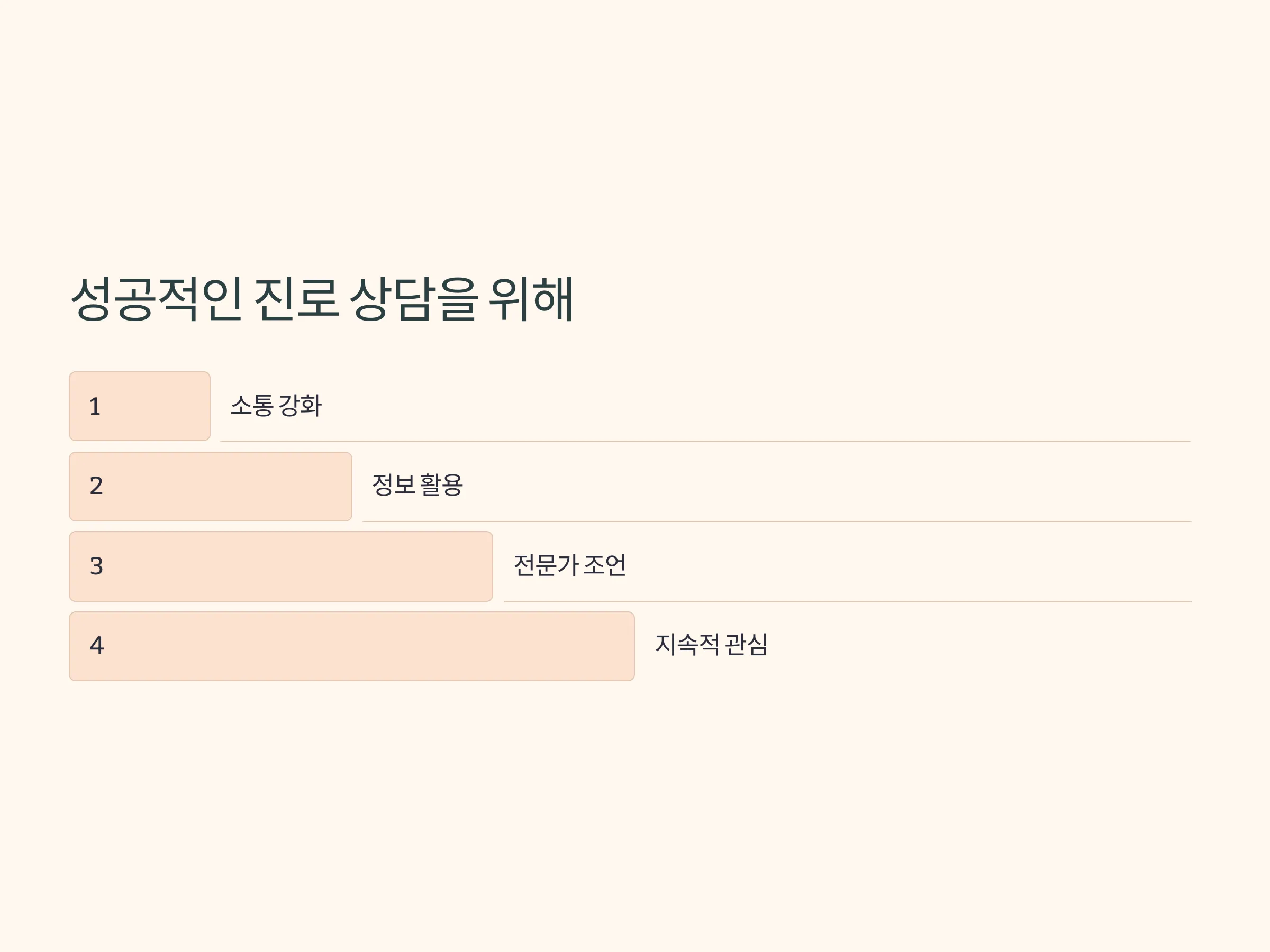Screen dimensions: 1270x952
Task: Click the word 성공적인 in the title
Action: [x=156, y=298]
